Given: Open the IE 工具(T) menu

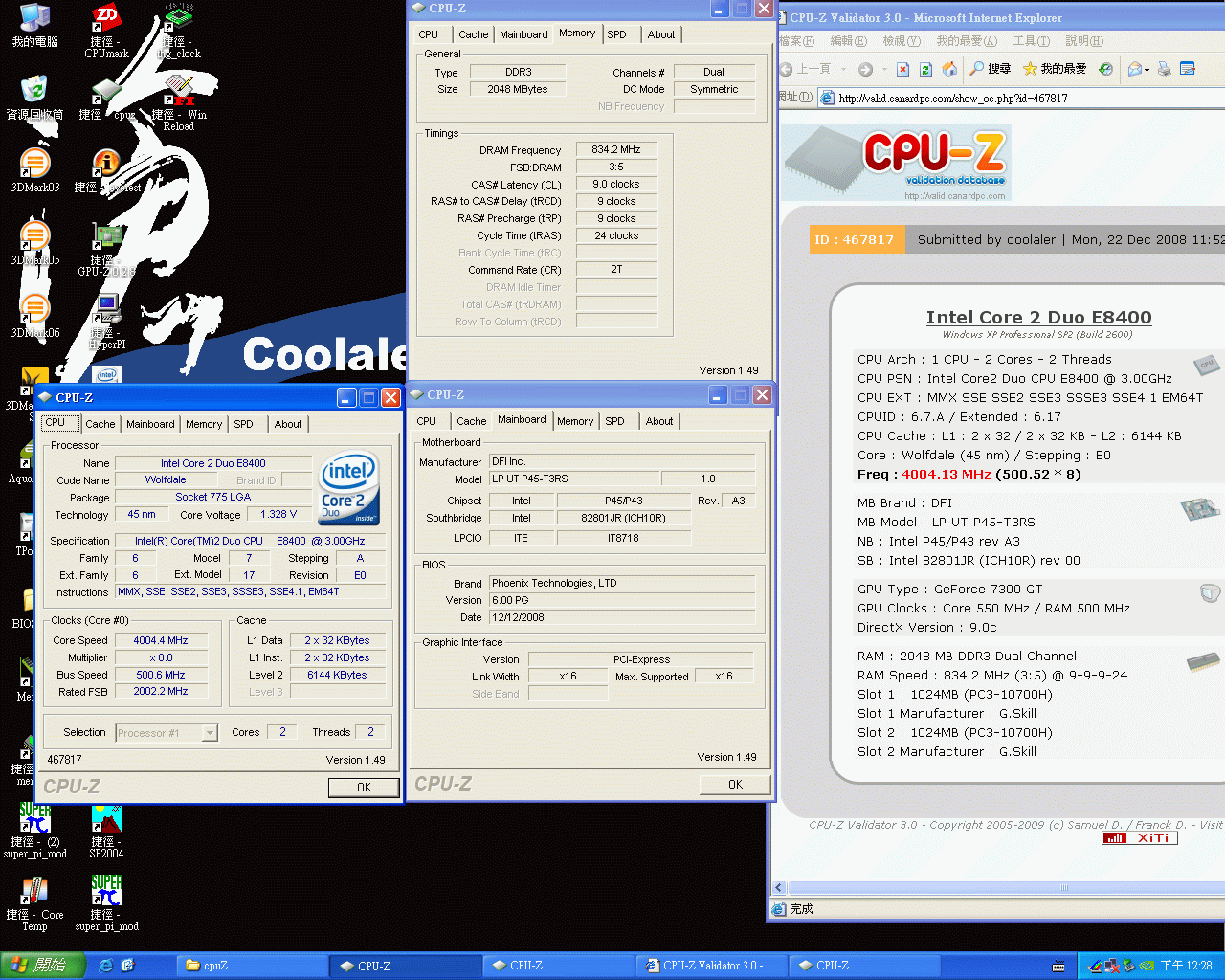Looking at the screenshot, I should pos(1031,41).
